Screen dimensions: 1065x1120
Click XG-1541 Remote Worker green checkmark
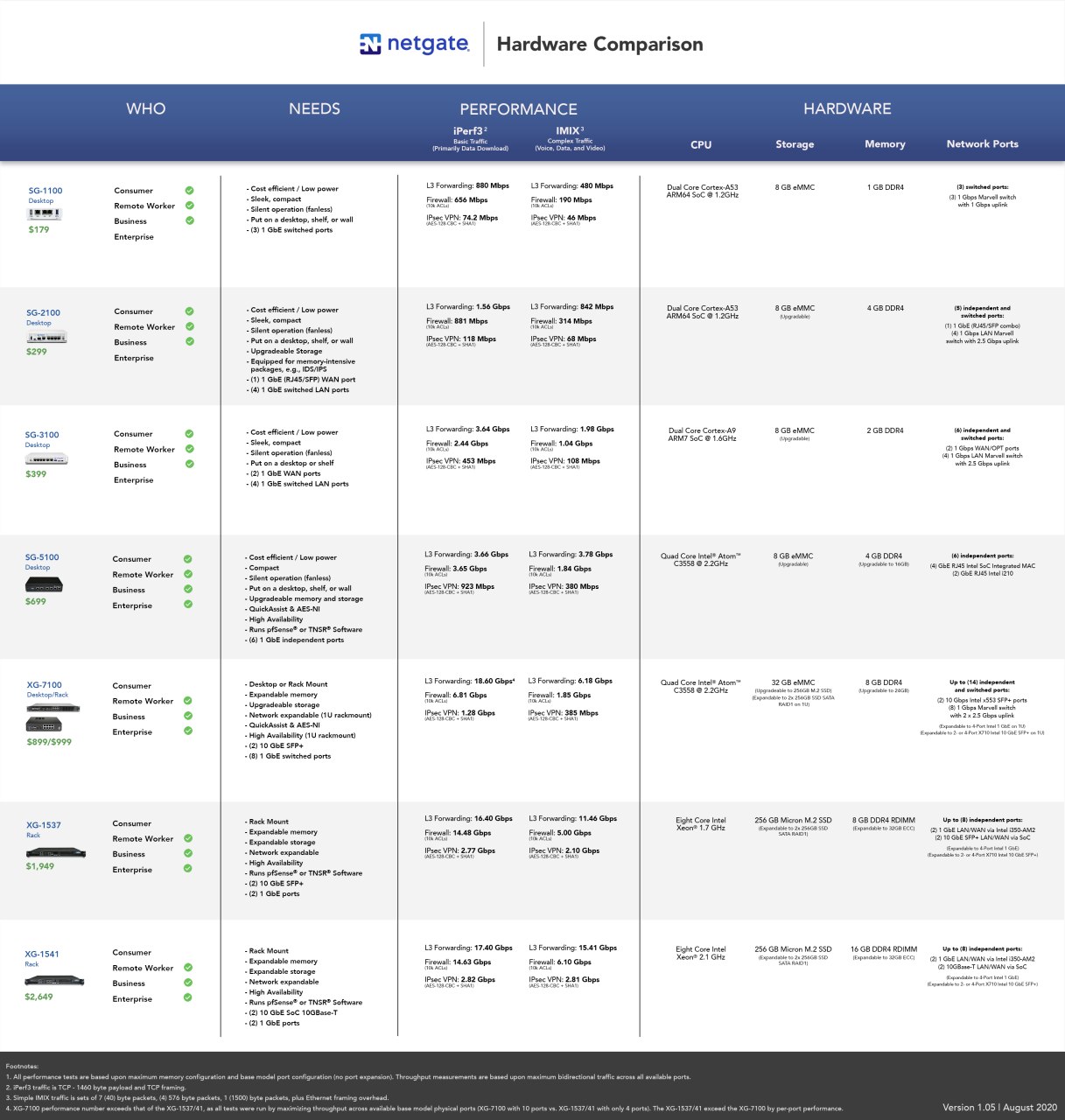(x=188, y=968)
